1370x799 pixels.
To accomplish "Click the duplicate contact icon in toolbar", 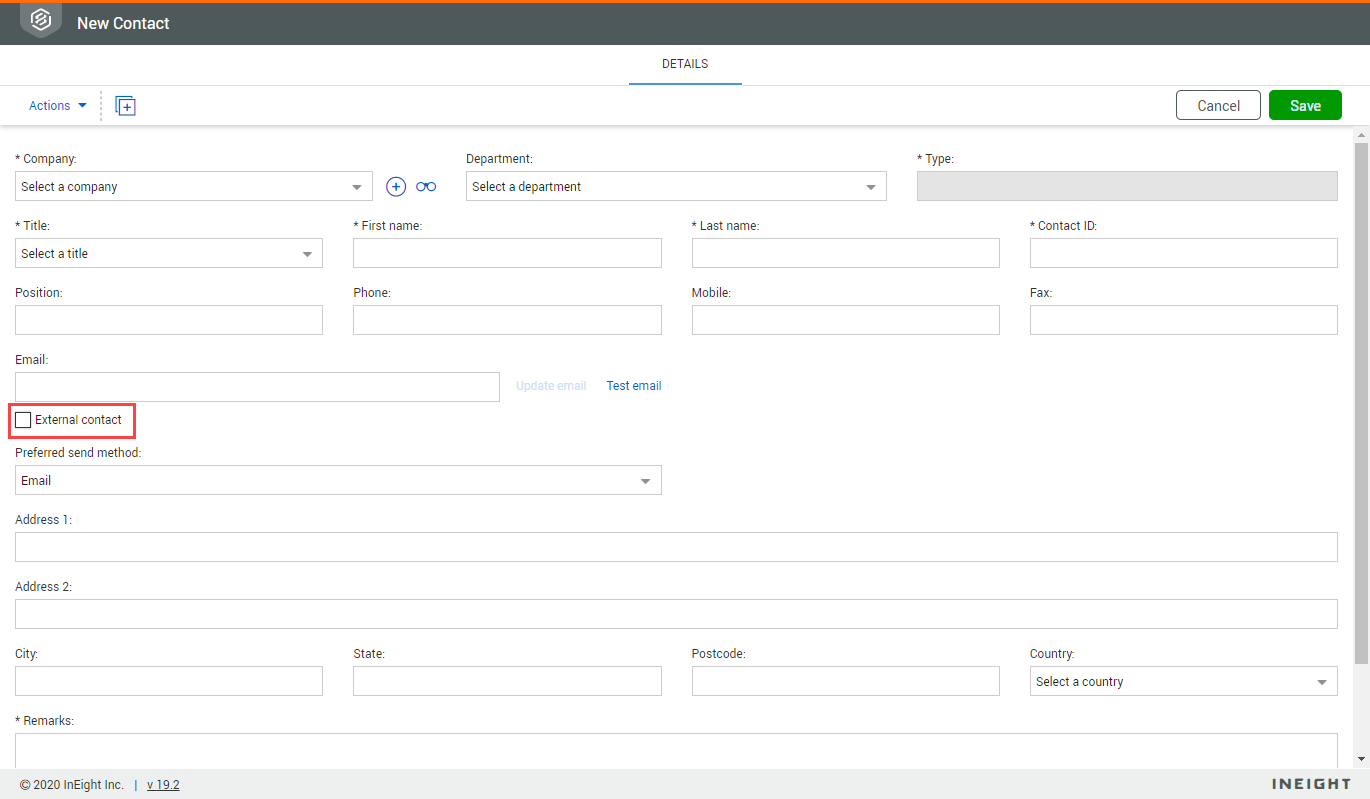I will (x=125, y=106).
